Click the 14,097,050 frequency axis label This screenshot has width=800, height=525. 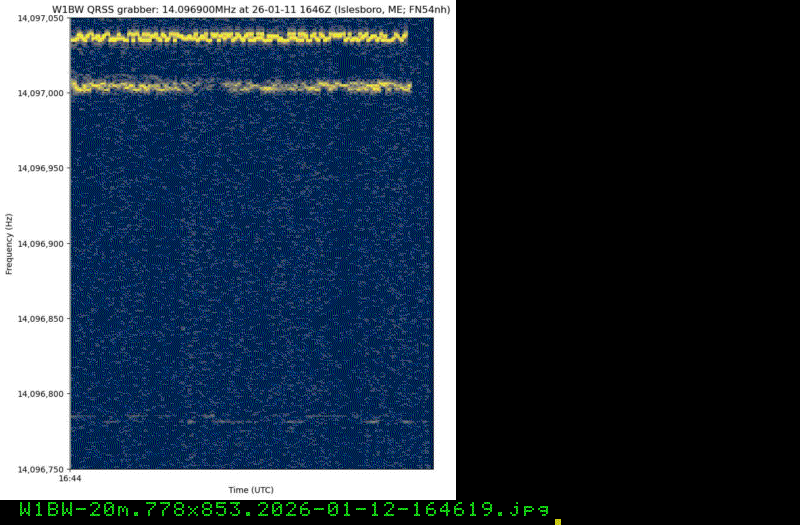point(41,18)
